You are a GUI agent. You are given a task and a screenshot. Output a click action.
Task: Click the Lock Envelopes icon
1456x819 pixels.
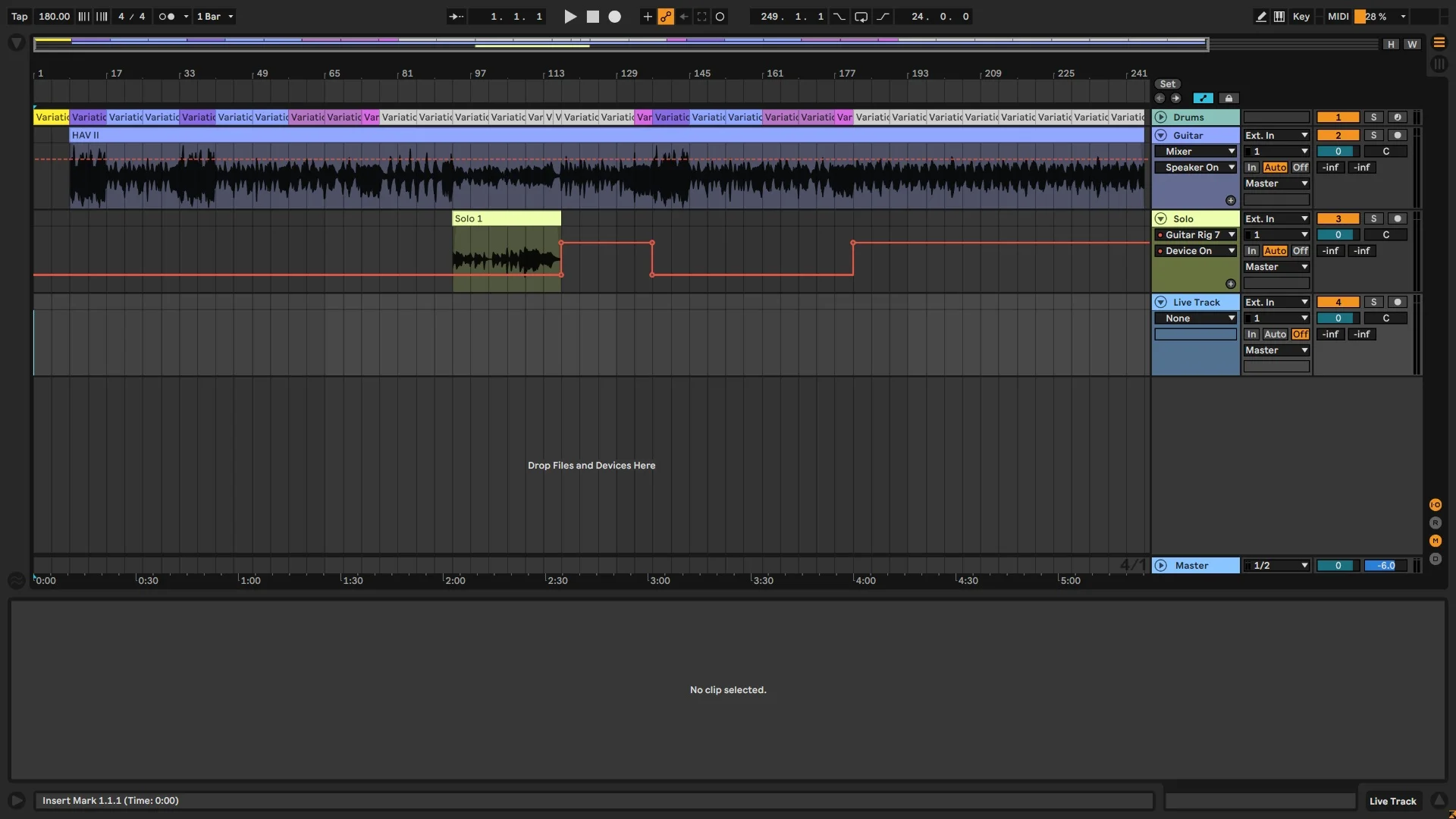point(1228,98)
